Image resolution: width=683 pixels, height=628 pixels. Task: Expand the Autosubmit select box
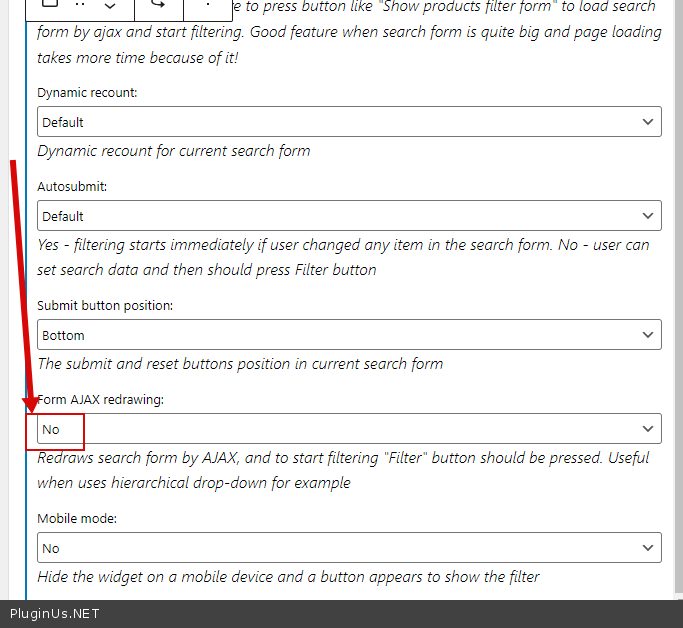349,216
